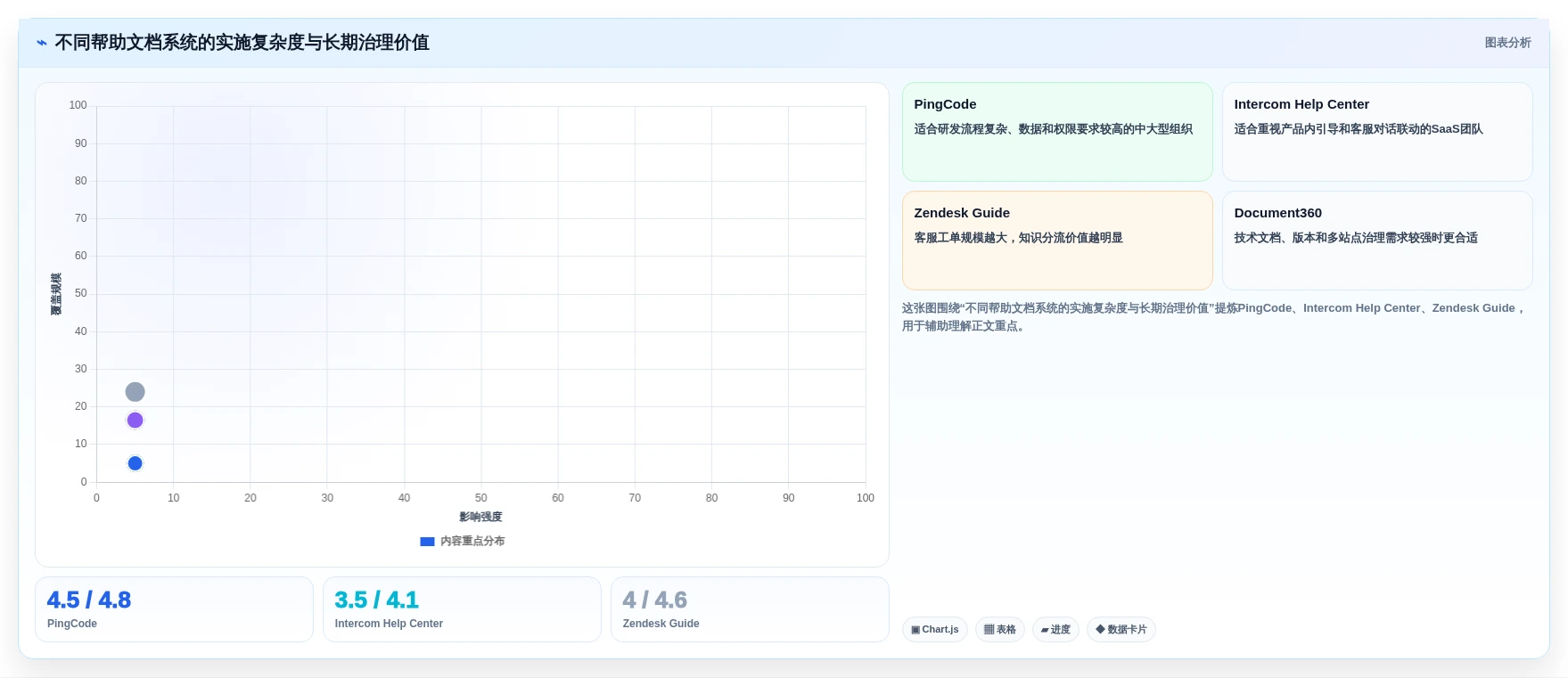Screen dimensions: 1568x678
Task: Click the text 技术文档、版本和多站点治理需求较强时更合适
Action: (x=1356, y=238)
